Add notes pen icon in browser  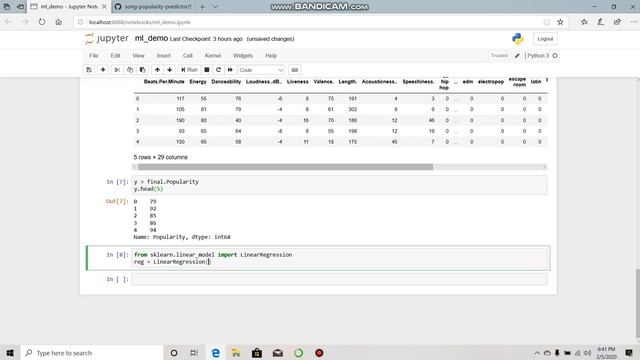point(600,22)
